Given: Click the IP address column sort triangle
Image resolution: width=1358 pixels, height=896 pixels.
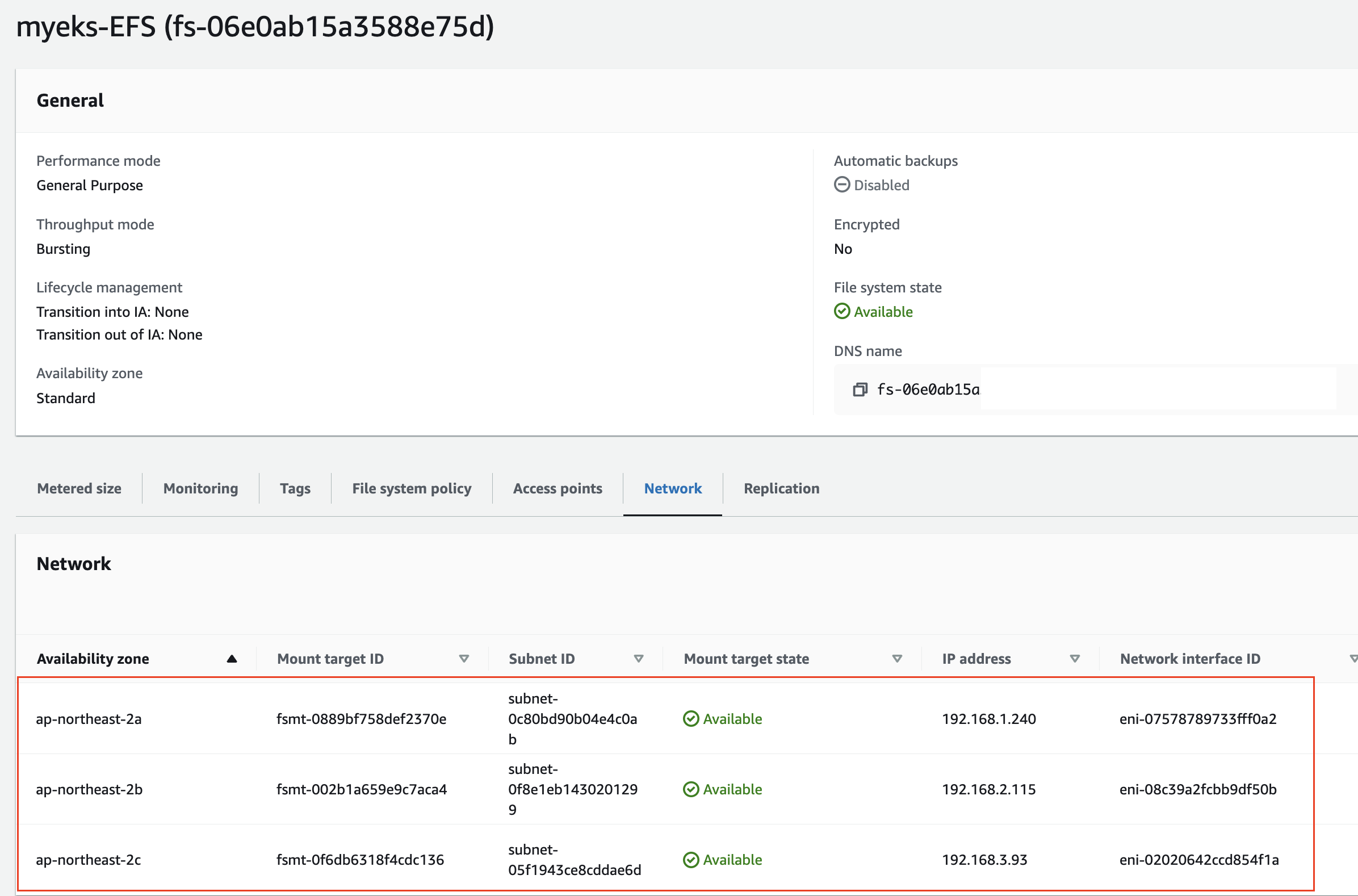Looking at the screenshot, I should [1075, 659].
